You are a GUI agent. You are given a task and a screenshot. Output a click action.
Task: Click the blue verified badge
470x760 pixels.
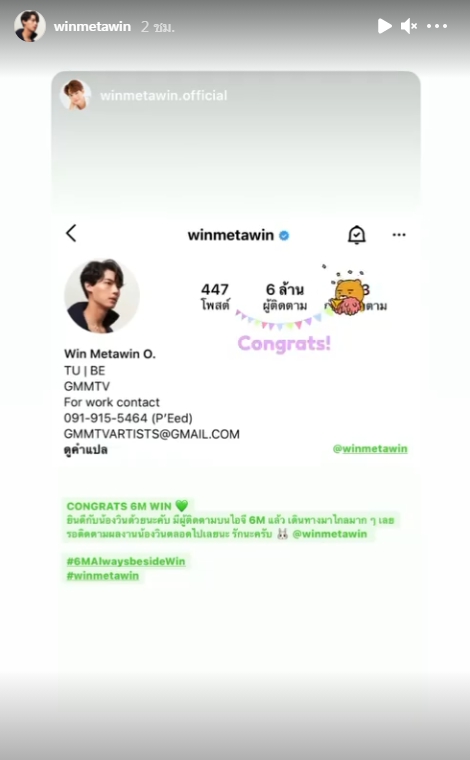[x=284, y=236]
